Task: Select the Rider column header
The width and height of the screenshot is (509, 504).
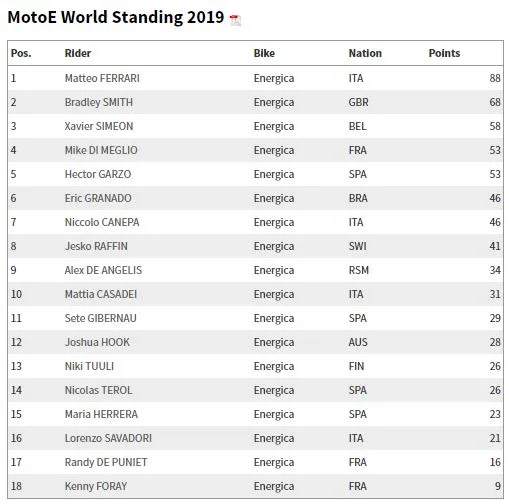Action: pyautogui.click(x=78, y=53)
